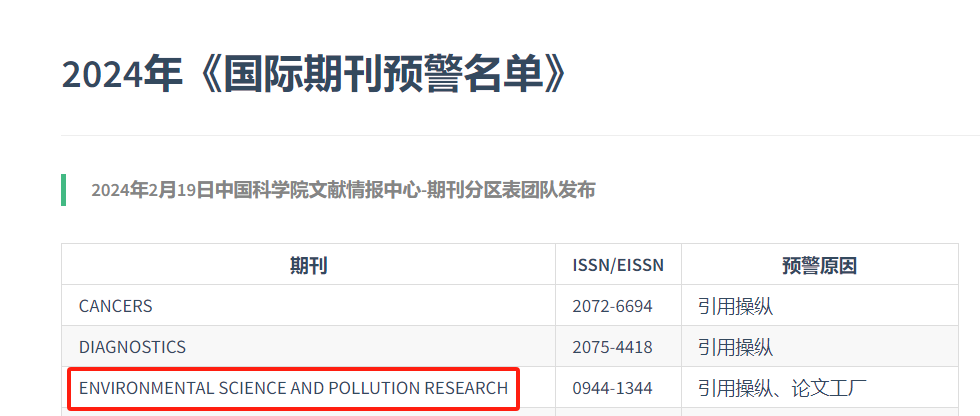980x416 pixels.
Task: Click 引用操纵 reason in CANCERS row
Action: pos(736,306)
